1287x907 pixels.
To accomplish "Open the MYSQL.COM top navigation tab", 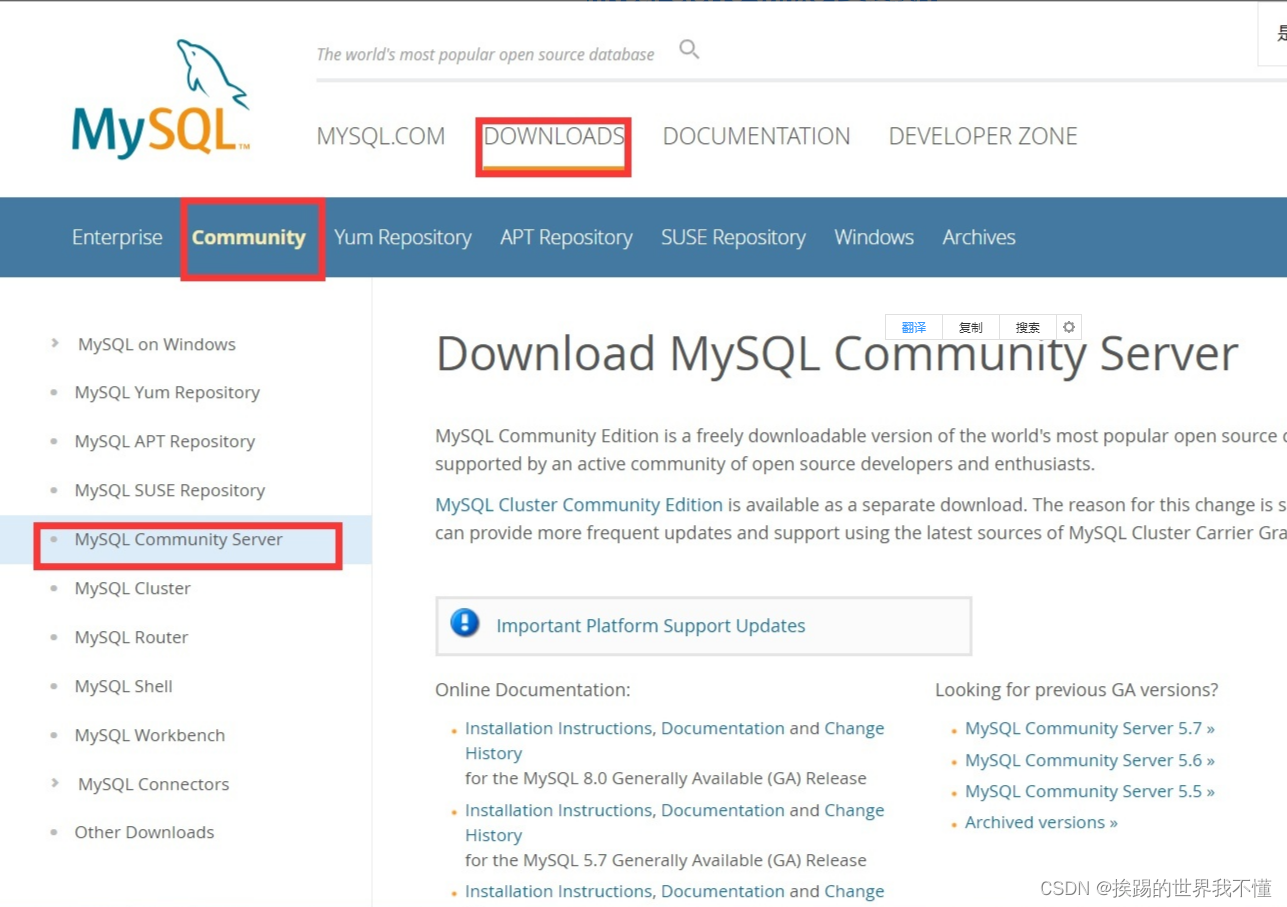I will tap(381, 136).
